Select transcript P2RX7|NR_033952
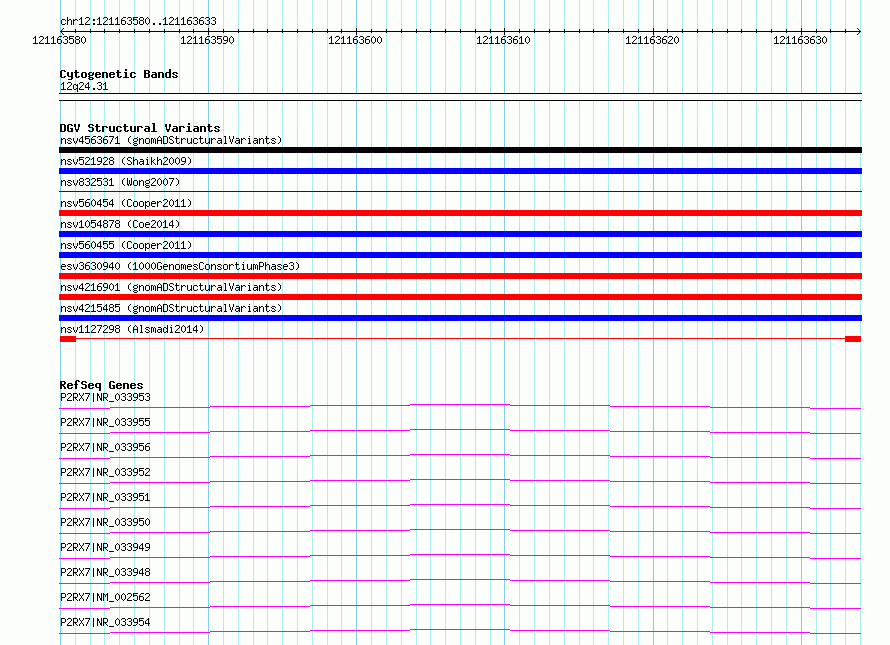This screenshot has height=645, width=890. pyautogui.click(x=105, y=472)
